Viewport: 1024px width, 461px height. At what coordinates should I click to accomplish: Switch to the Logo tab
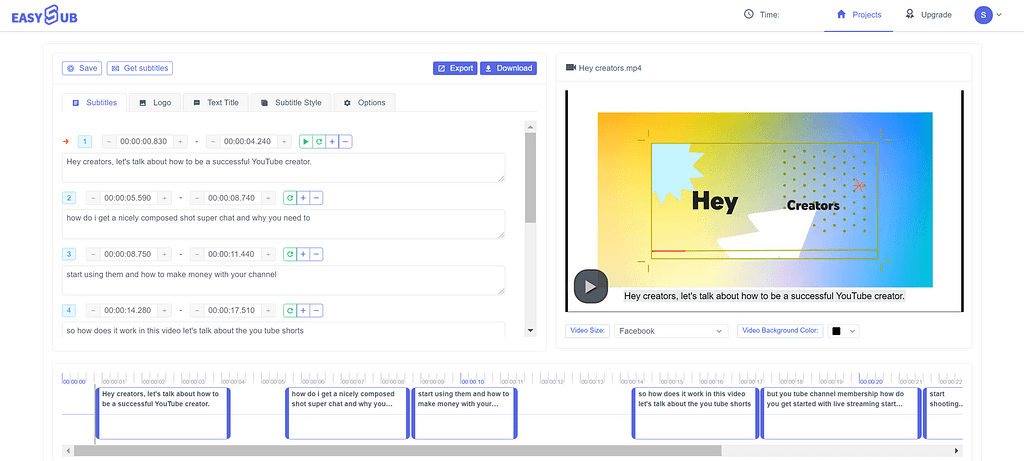155,103
